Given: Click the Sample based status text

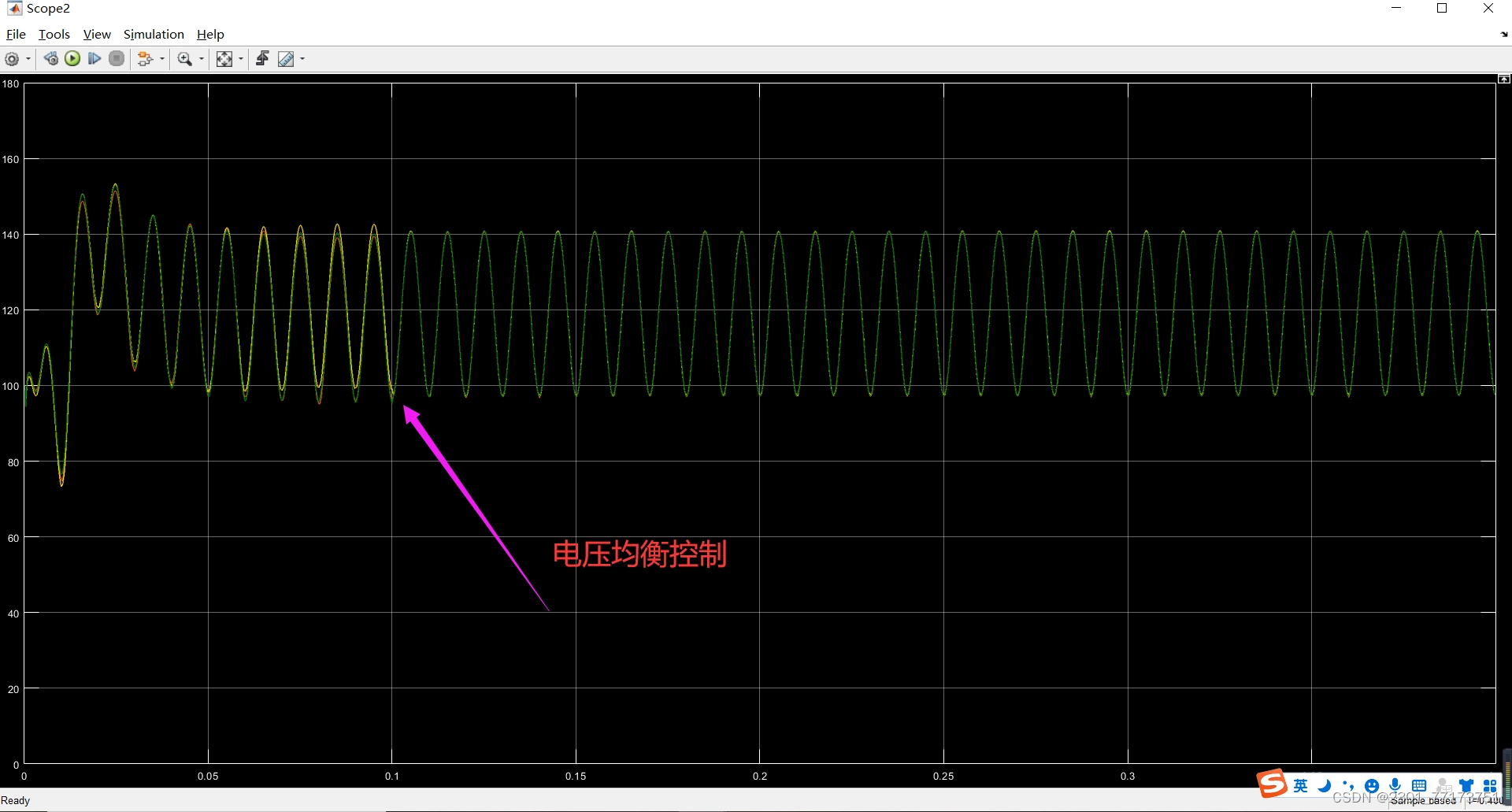Looking at the screenshot, I should pos(1423,801).
